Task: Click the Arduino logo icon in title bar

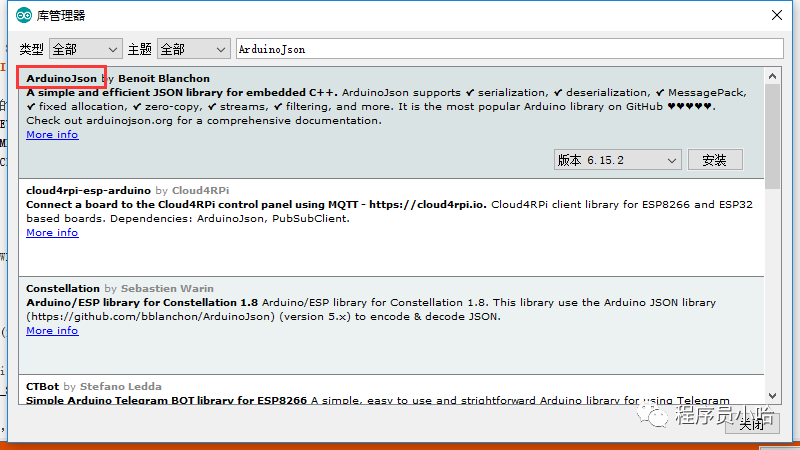Action: (19, 15)
